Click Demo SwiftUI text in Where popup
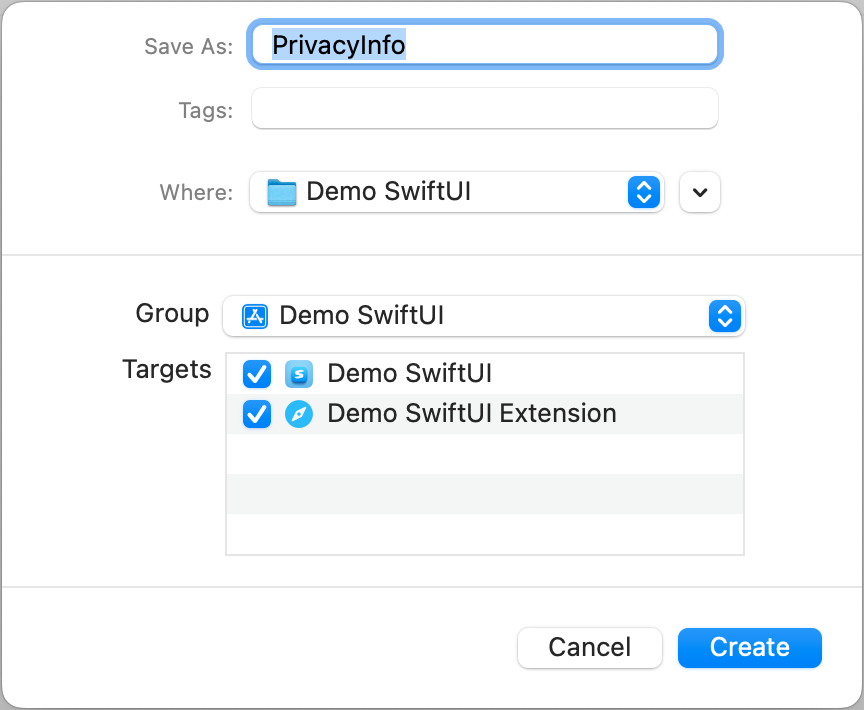864x710 pixels. 388,192
